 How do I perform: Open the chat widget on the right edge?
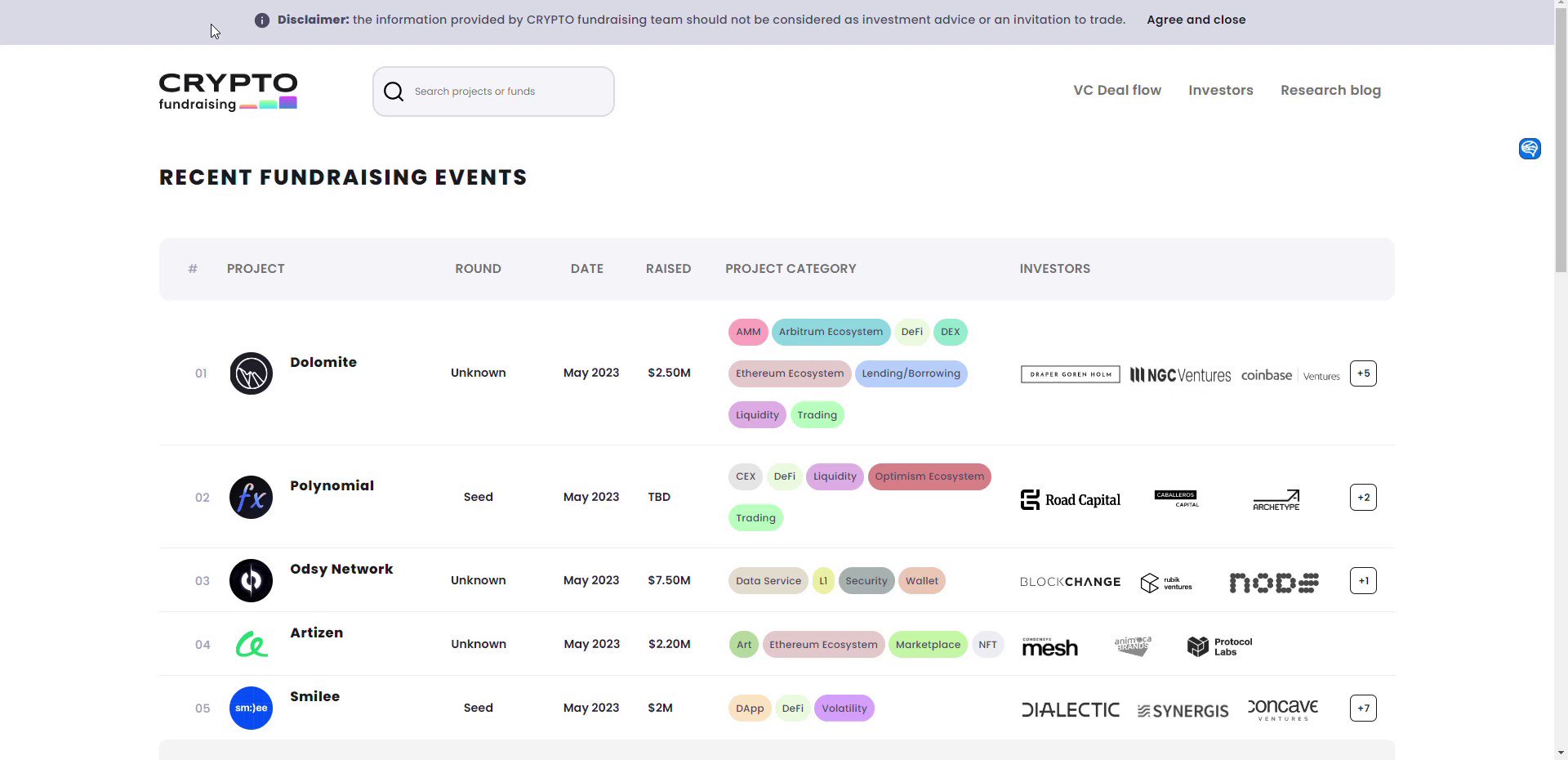[1530, 149]
